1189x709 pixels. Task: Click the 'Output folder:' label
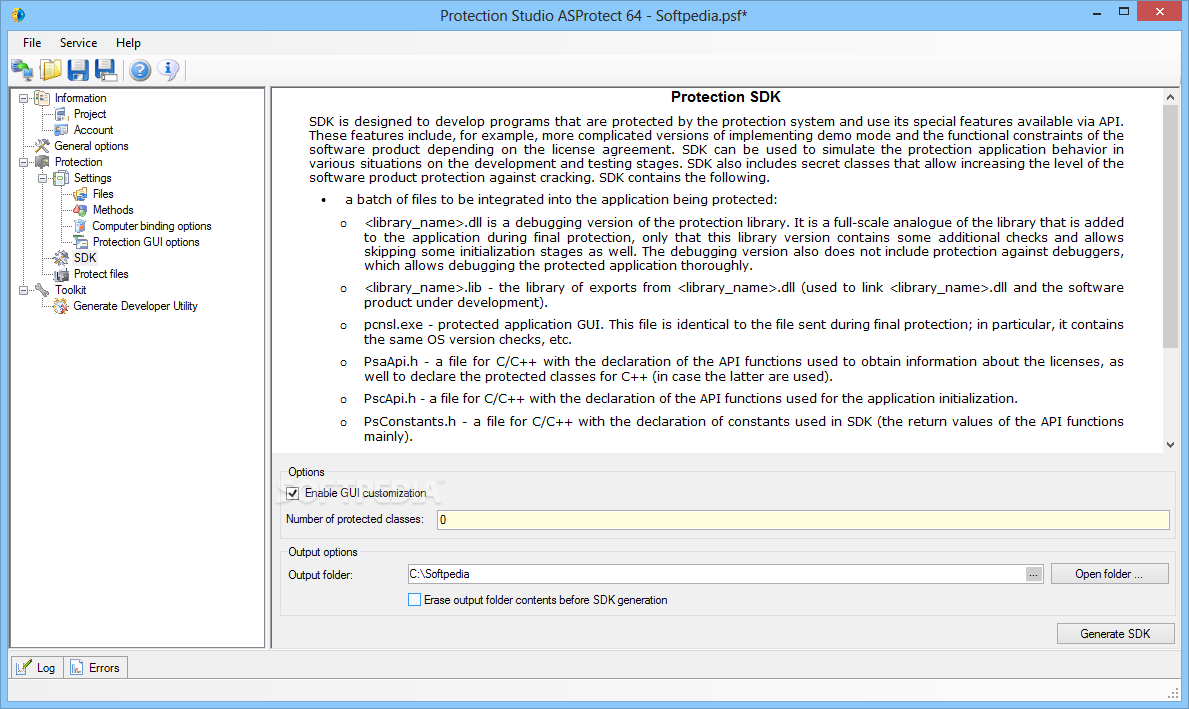pos(320,575)
